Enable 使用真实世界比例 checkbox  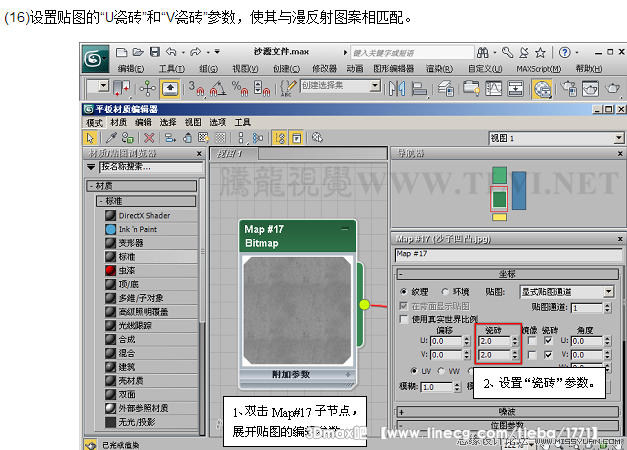point(404,319)
